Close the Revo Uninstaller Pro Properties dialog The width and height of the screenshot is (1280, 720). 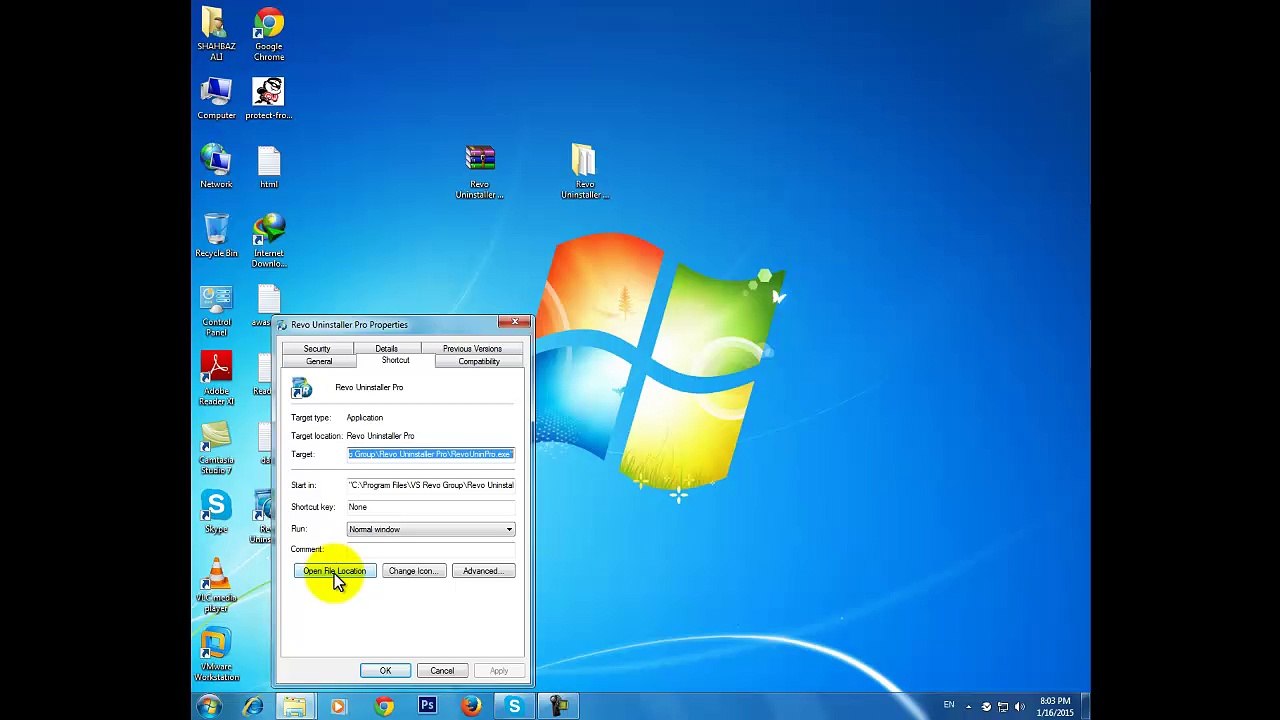pyautogui.click(x=515, y=322)
